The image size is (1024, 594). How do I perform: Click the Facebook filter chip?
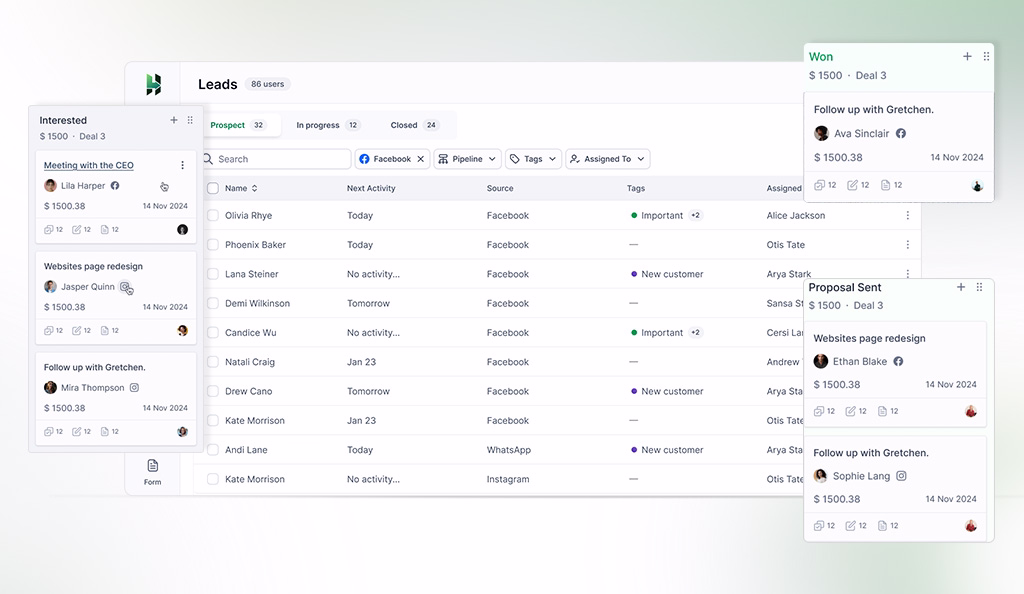pos(392,159)
